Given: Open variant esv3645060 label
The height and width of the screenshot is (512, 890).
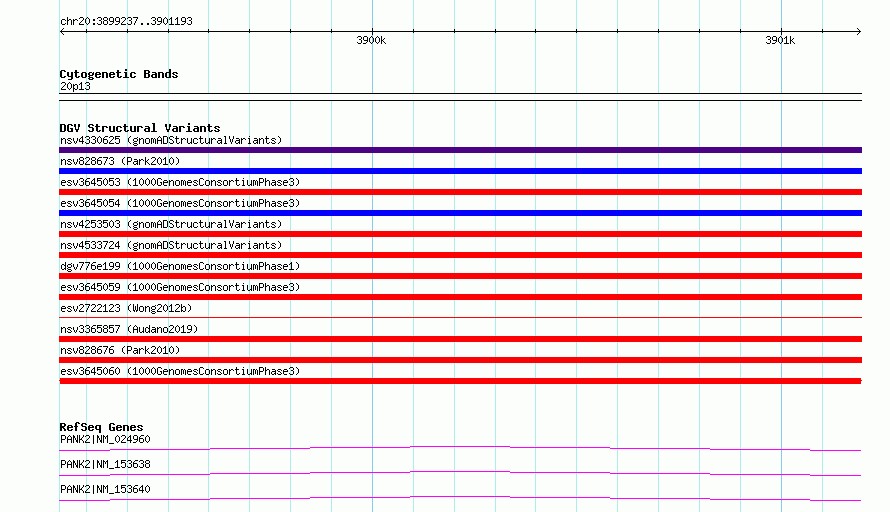Looking at the screenshot, I should click(180, 371).
